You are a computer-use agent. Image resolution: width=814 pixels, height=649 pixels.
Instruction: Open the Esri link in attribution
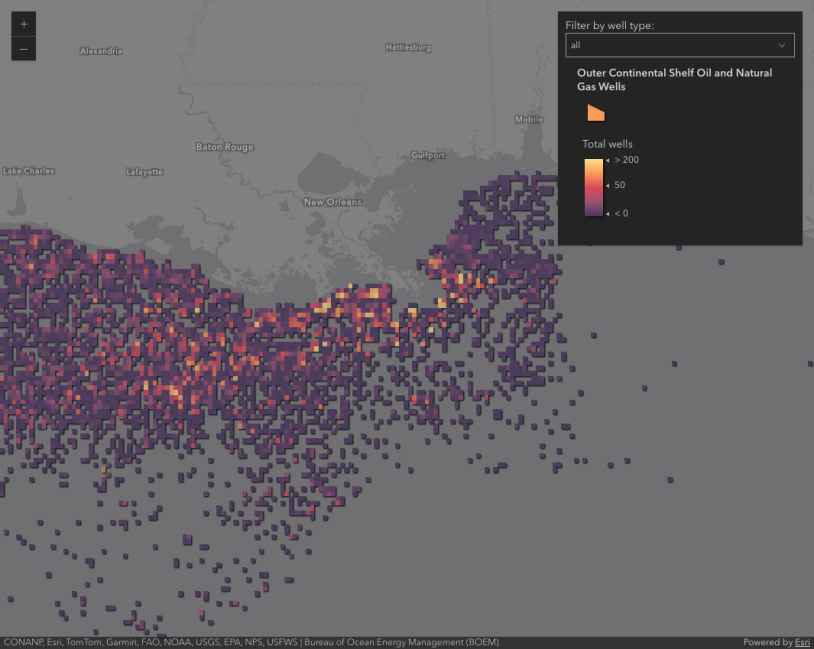pos(802,642)
